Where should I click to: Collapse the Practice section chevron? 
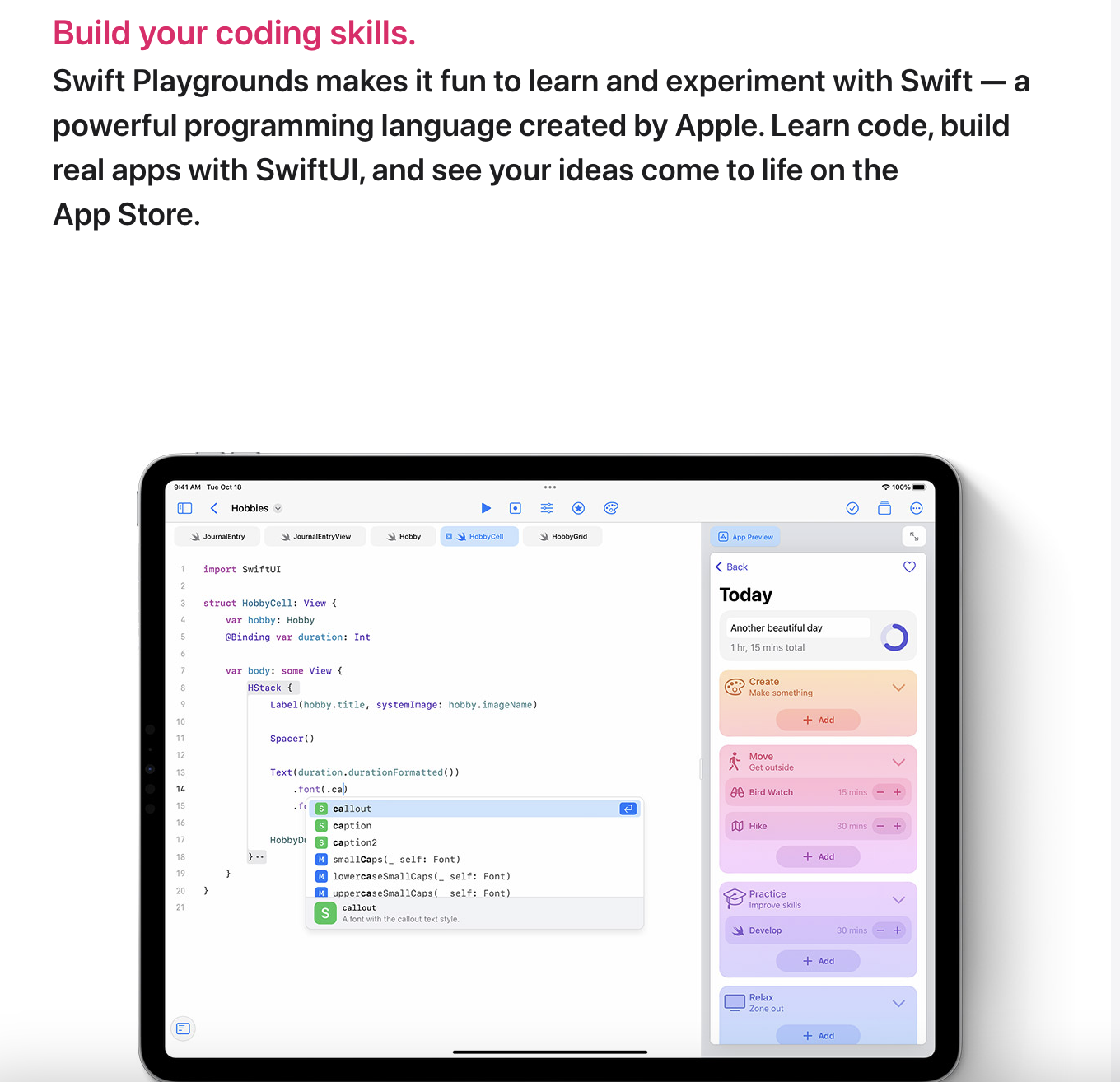(898, 900)
